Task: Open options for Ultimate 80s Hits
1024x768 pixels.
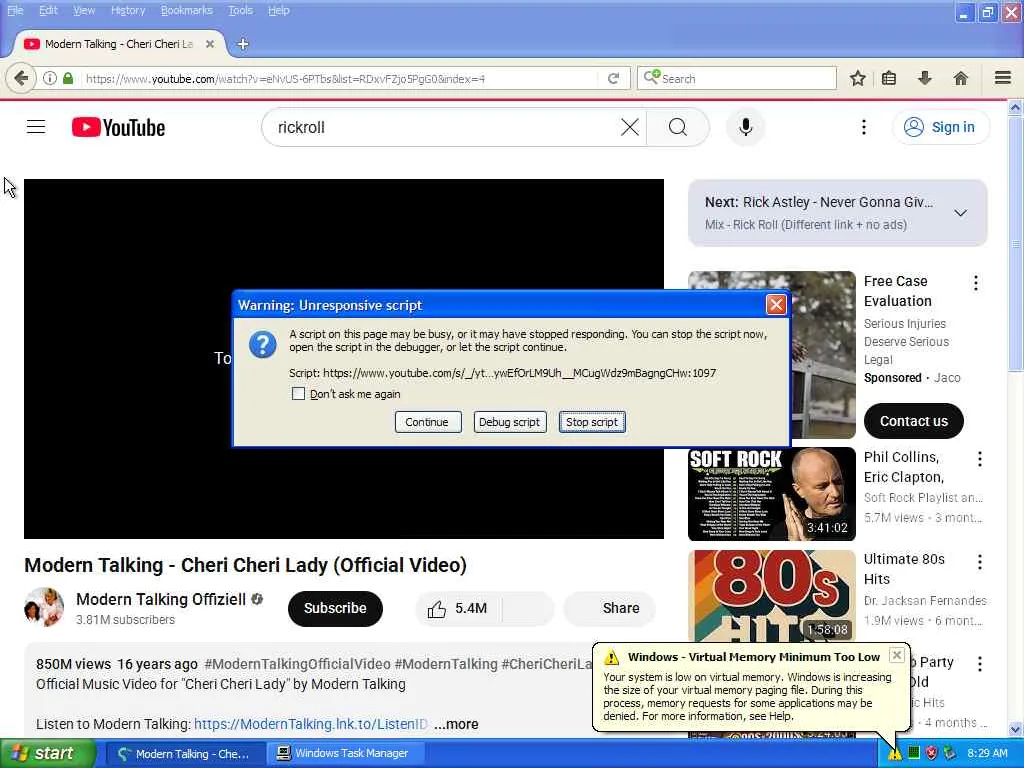Action: click(x=980, y=562)
